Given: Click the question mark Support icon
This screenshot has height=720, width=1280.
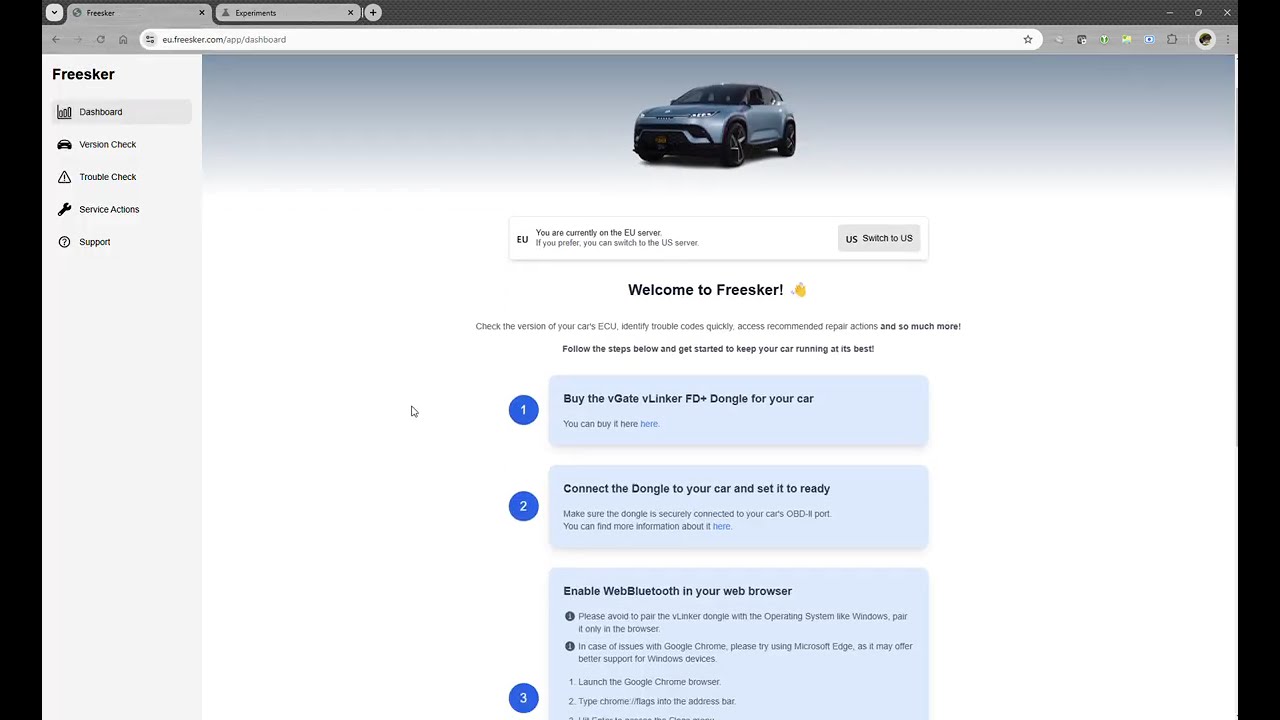Looking at the screenshot, I should pos(64,242).
